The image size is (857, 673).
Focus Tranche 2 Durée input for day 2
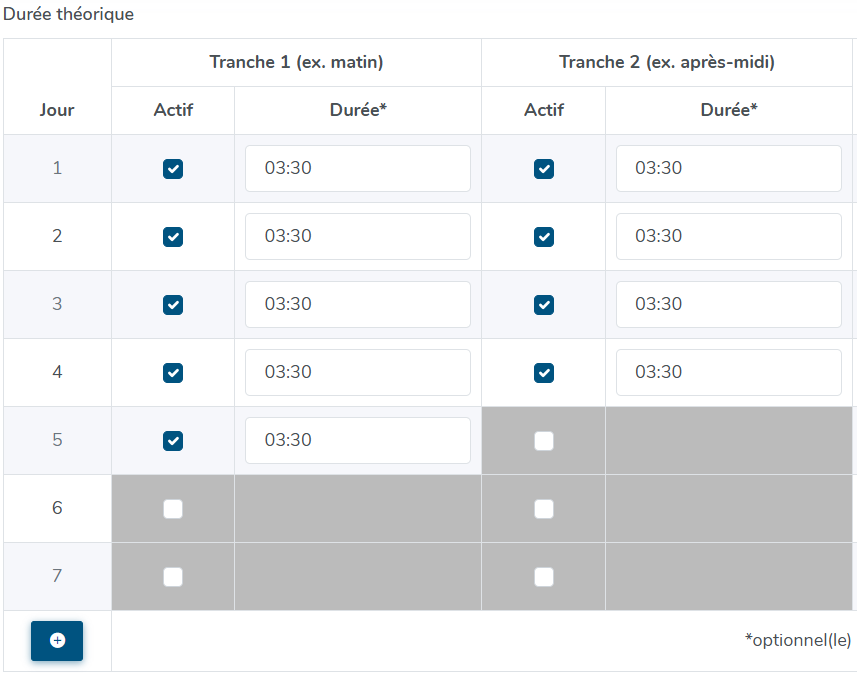[x=729, y=236]
